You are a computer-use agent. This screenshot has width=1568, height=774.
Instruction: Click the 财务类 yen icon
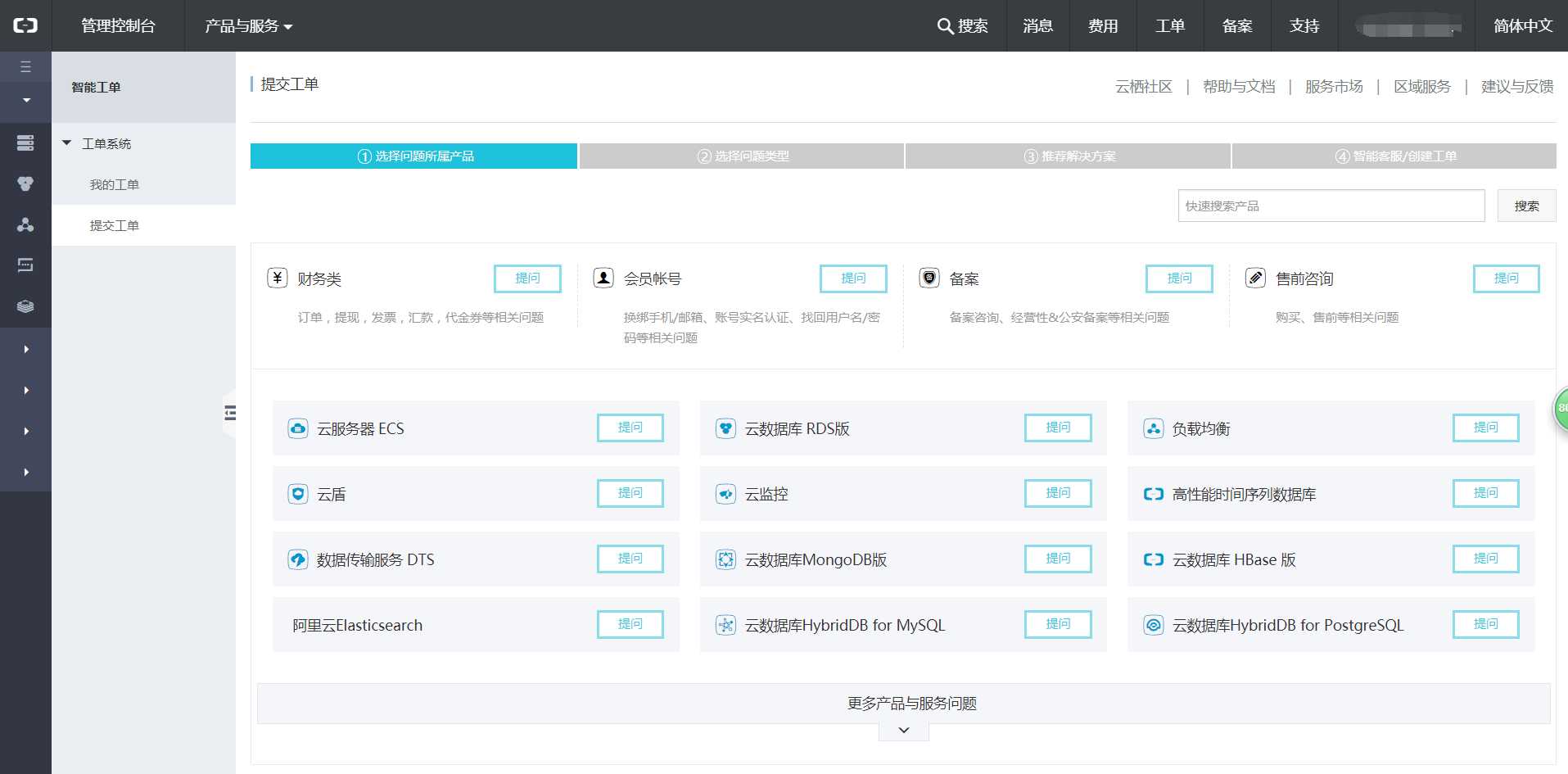[x=278, y=278]
